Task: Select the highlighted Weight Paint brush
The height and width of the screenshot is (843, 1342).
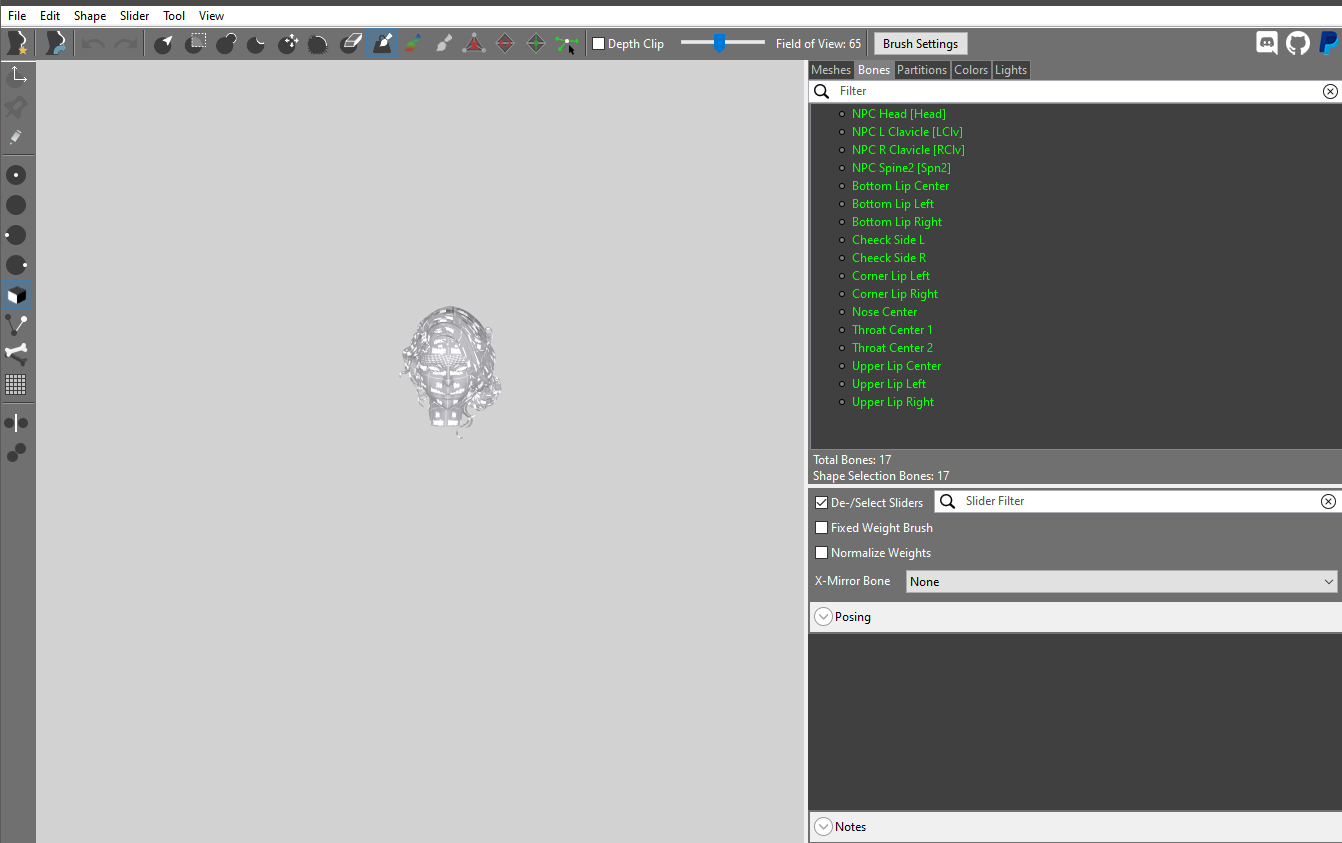Action: 381,43
